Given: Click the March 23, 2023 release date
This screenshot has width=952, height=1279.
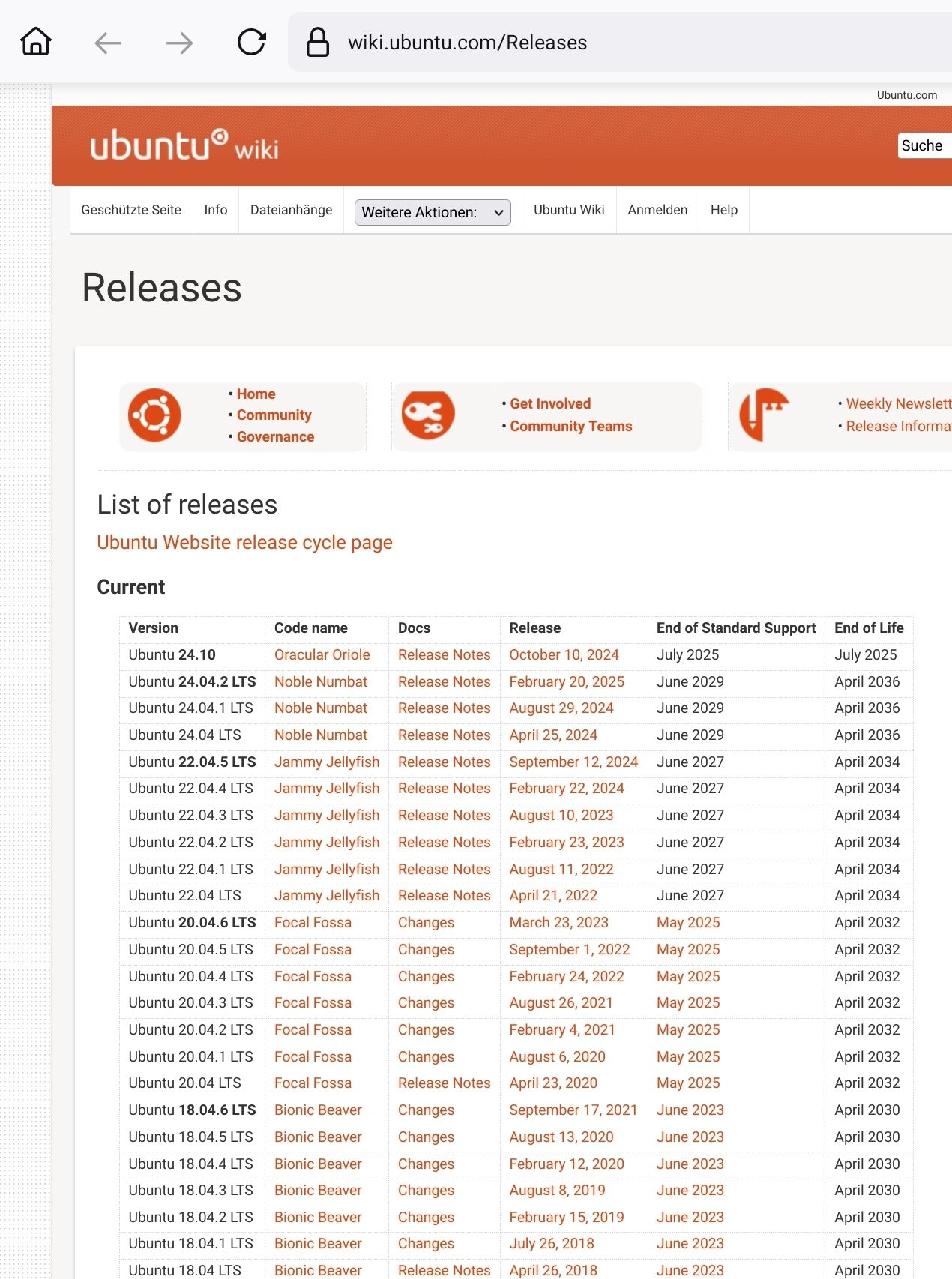Looking at the screenshot, I should (x=559, y=922).
